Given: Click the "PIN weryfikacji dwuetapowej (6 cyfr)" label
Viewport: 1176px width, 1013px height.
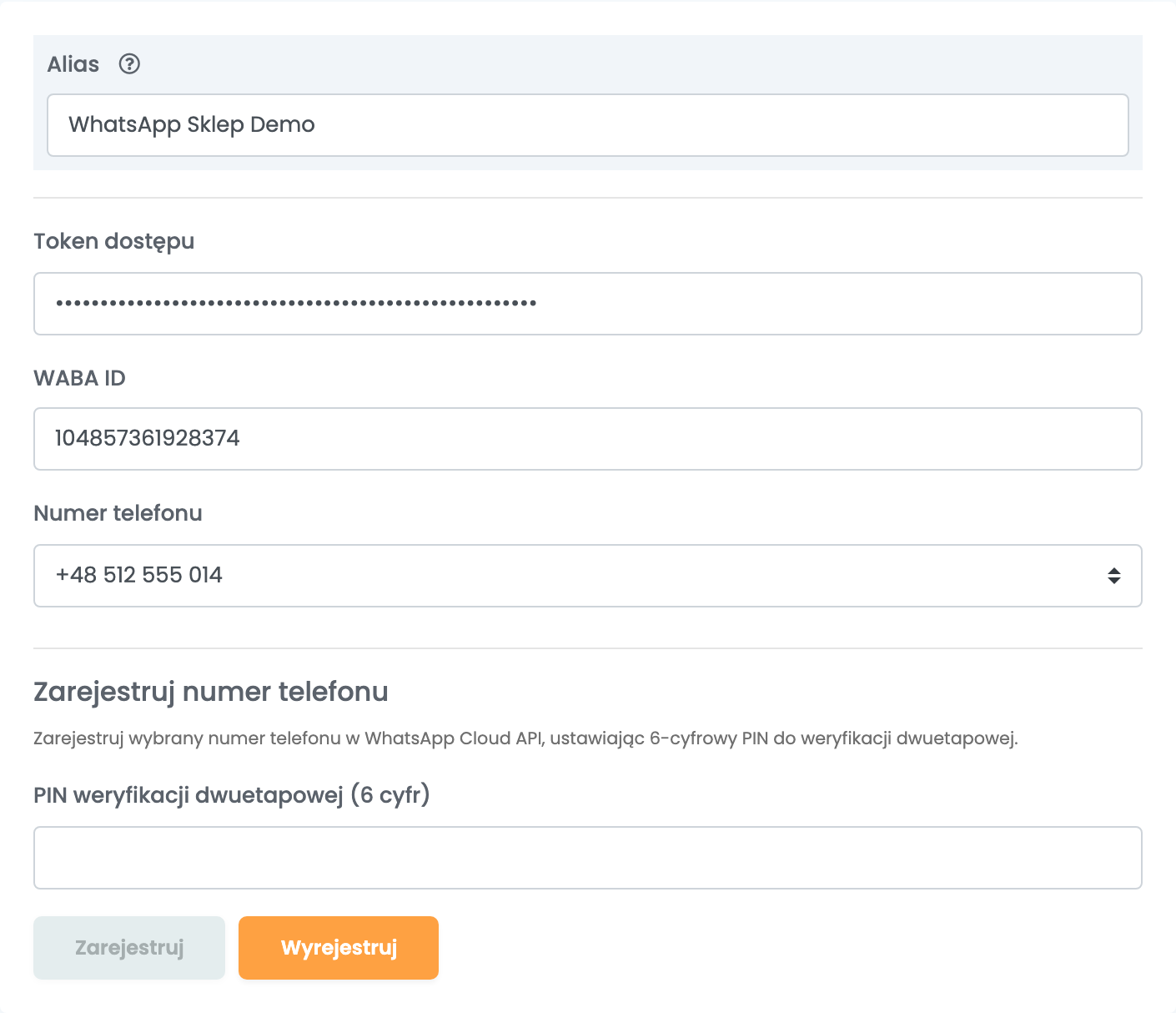Looking at the screenshot, I should tap(232, 795).
